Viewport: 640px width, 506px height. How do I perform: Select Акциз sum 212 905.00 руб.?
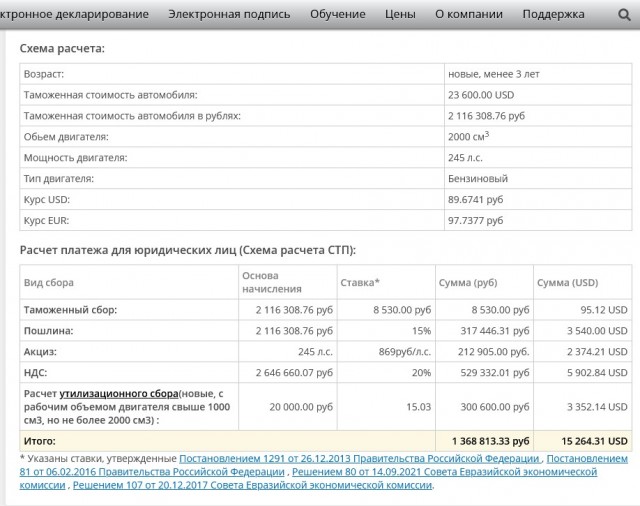[493, 352]
